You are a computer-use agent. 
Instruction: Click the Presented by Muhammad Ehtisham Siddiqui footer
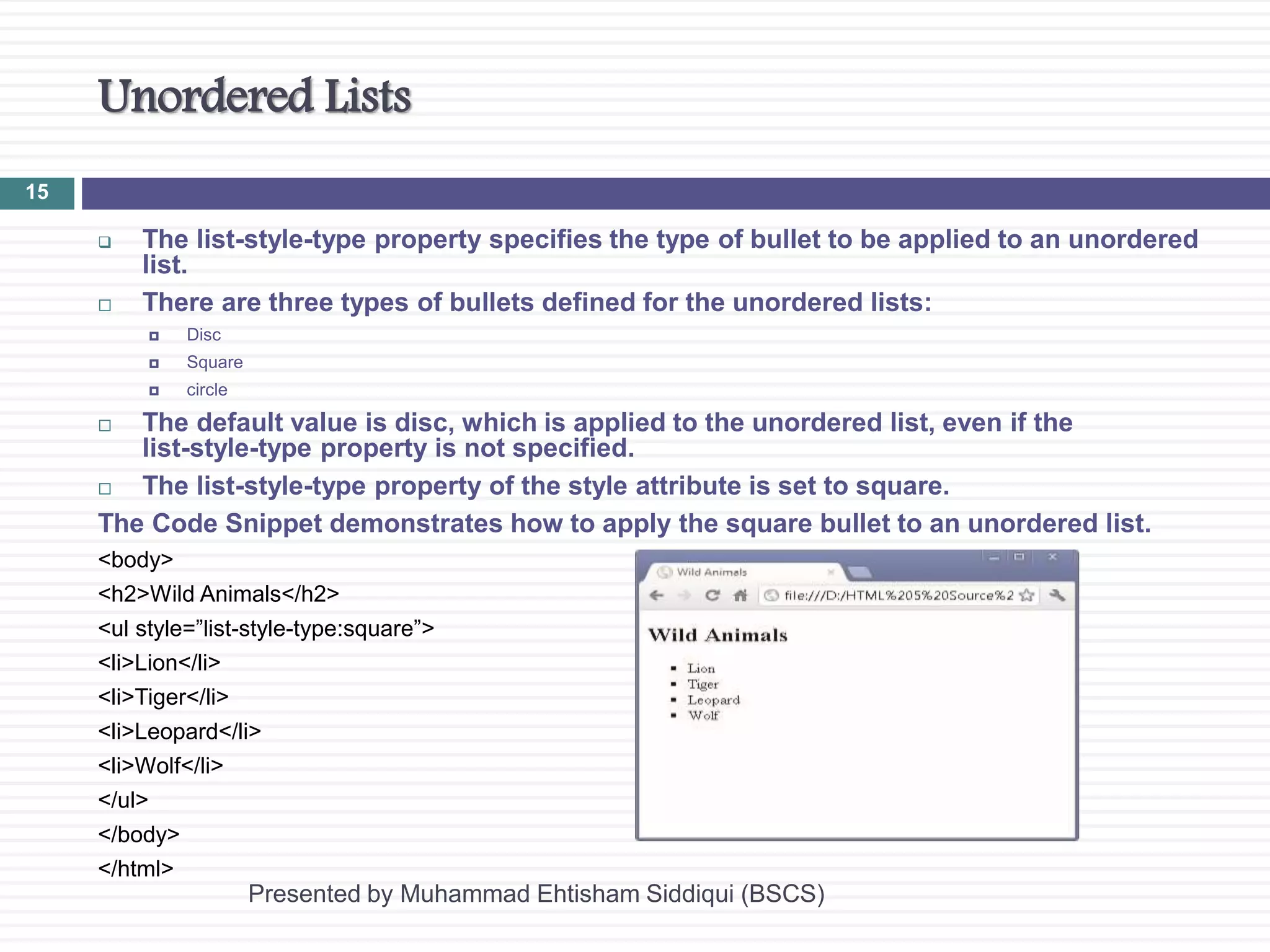coord(536,894)
